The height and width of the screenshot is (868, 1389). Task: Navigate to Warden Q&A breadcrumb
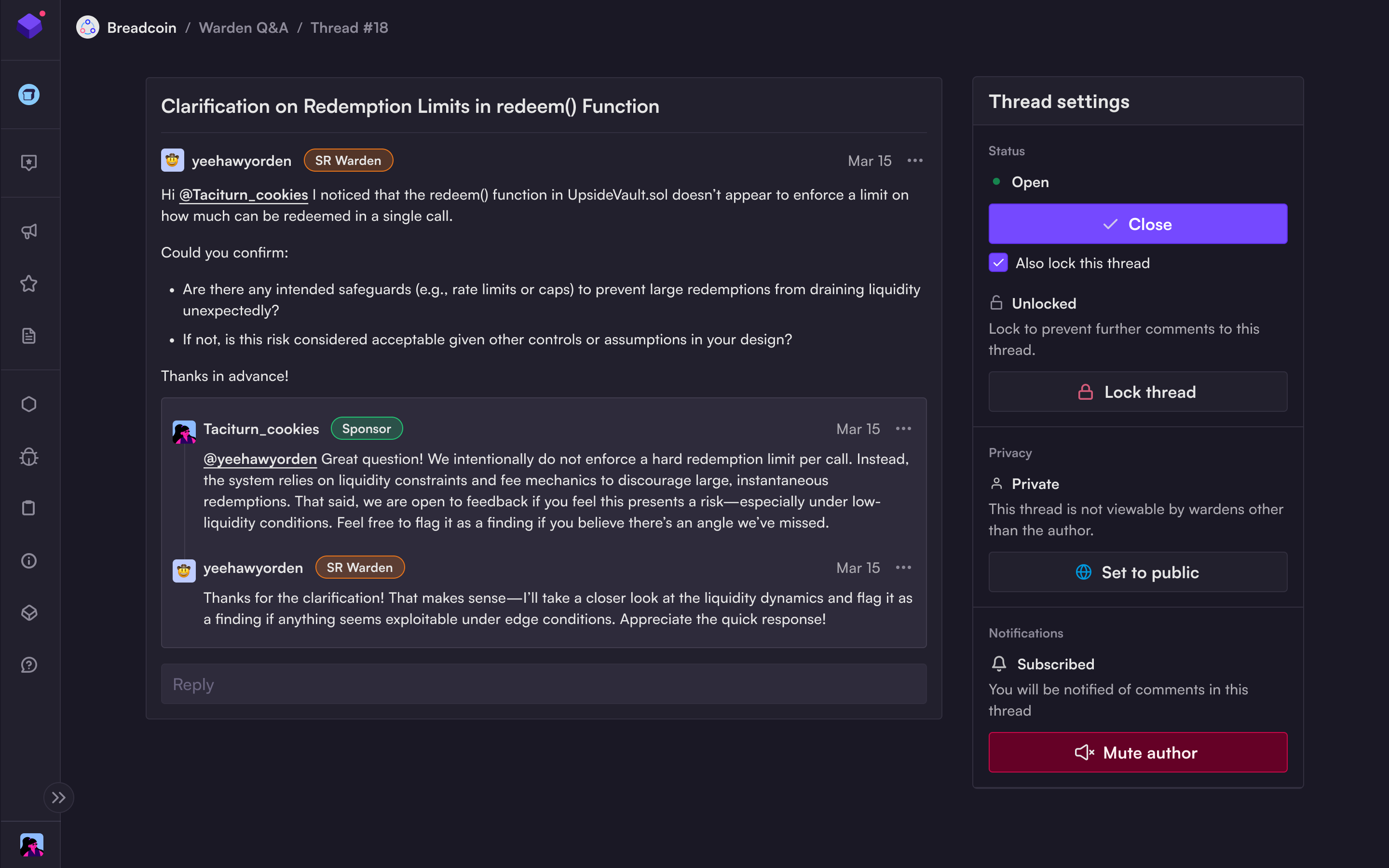(244, 27)
